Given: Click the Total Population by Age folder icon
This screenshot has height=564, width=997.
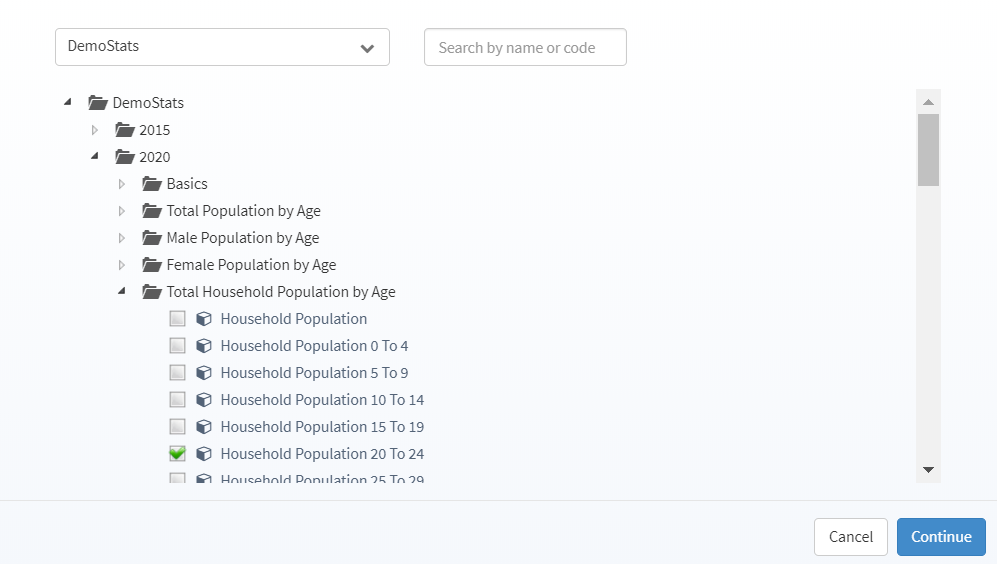Looking at the screenshot, I should click(x=152, y=210).
